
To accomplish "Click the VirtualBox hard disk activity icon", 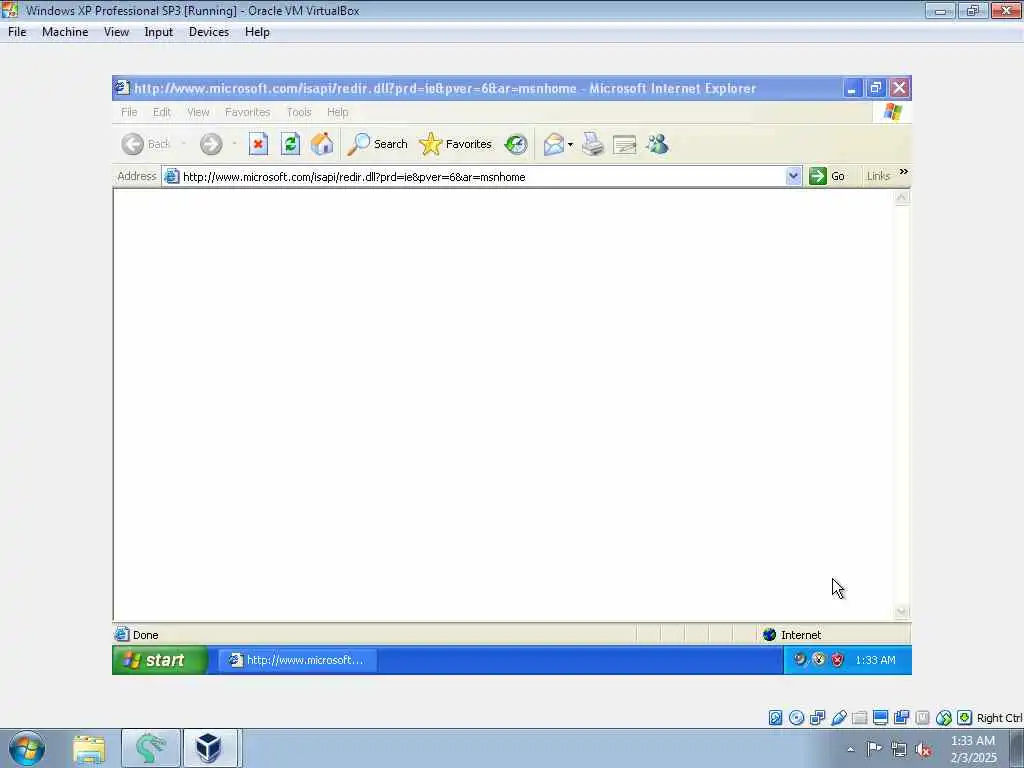I will pos(775,718).
